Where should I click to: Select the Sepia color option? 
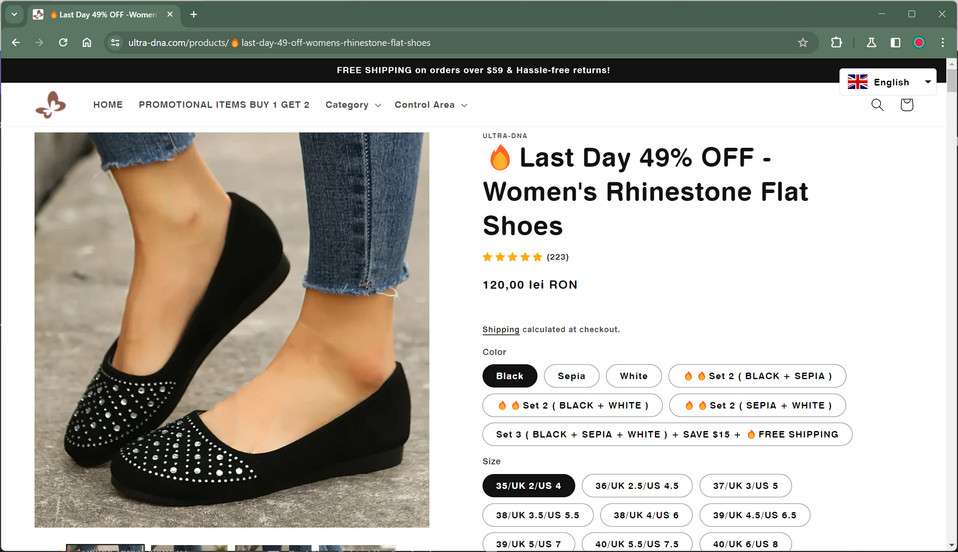[x=571, y=376]
